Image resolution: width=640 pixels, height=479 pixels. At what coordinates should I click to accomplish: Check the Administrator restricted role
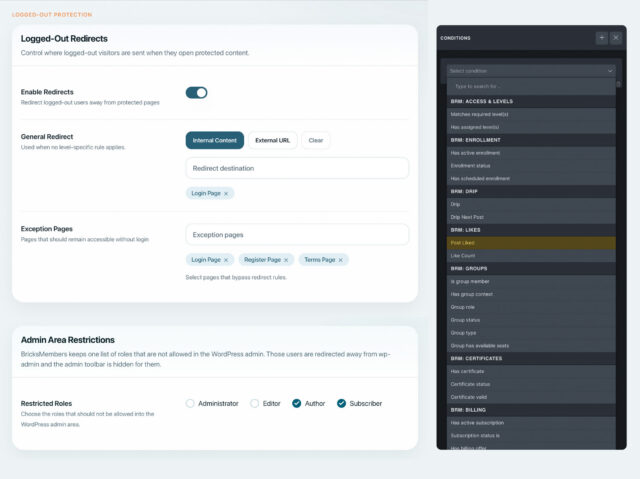click(190, 404)
